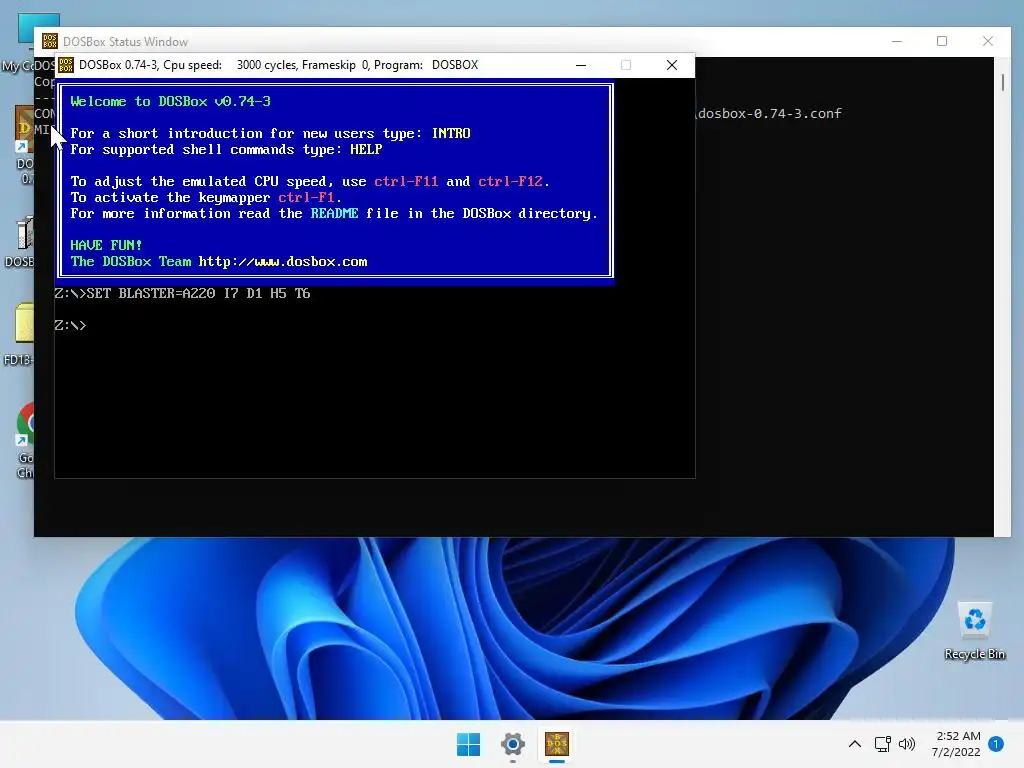Select the FD13 folder desktop icon
This screenshot has height=768, width=1024.
click(x=21, y=334)
